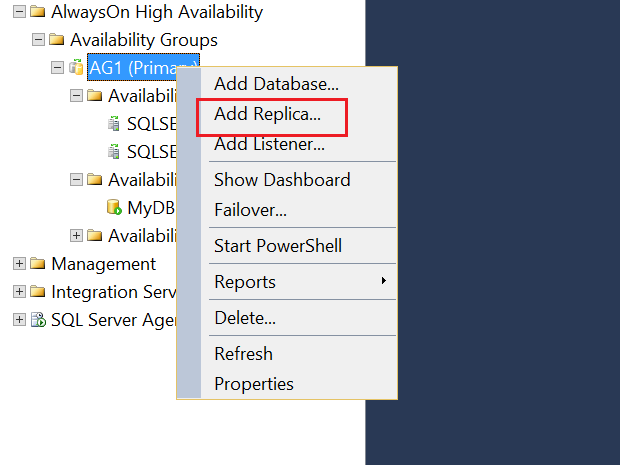Open Properties for AG1
This screenshot has width=620, height=465.
pos(254,384)
